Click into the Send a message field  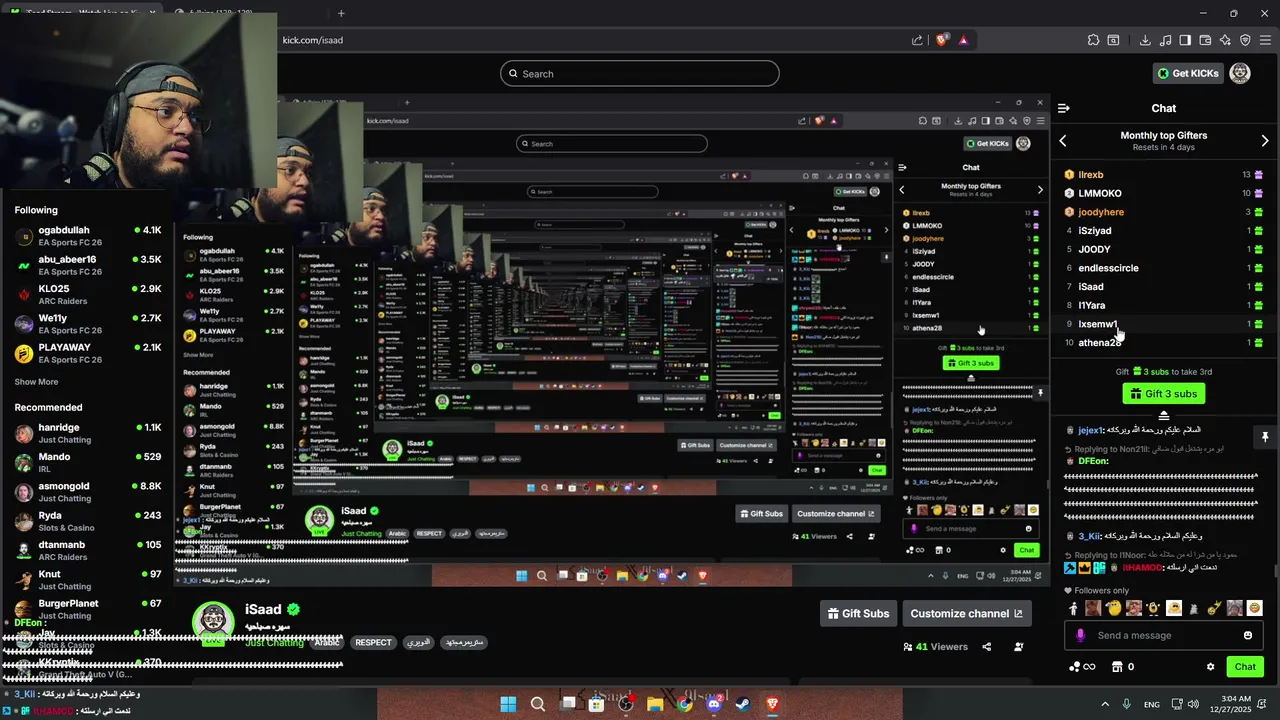click(x=1164, y=635)
